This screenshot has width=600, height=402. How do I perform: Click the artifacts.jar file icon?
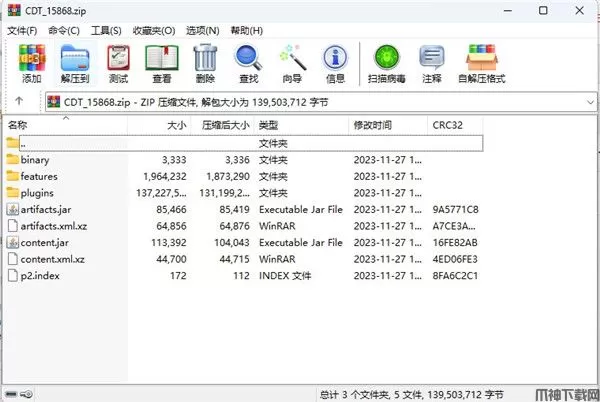pos(13,209)
